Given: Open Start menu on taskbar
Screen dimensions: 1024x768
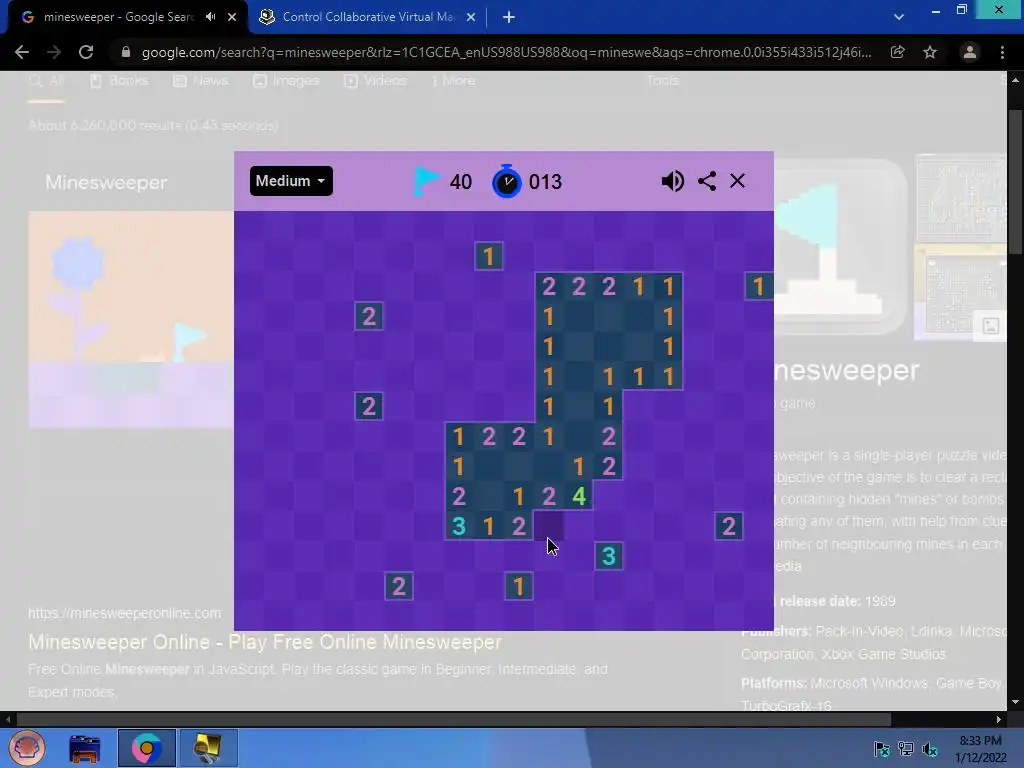Looking at the screenshot, I should [27, 748].
